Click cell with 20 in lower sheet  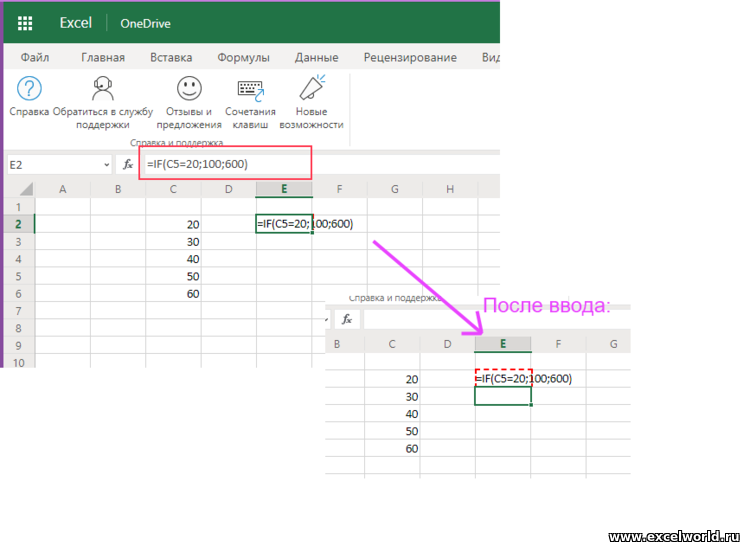point(392,379)
